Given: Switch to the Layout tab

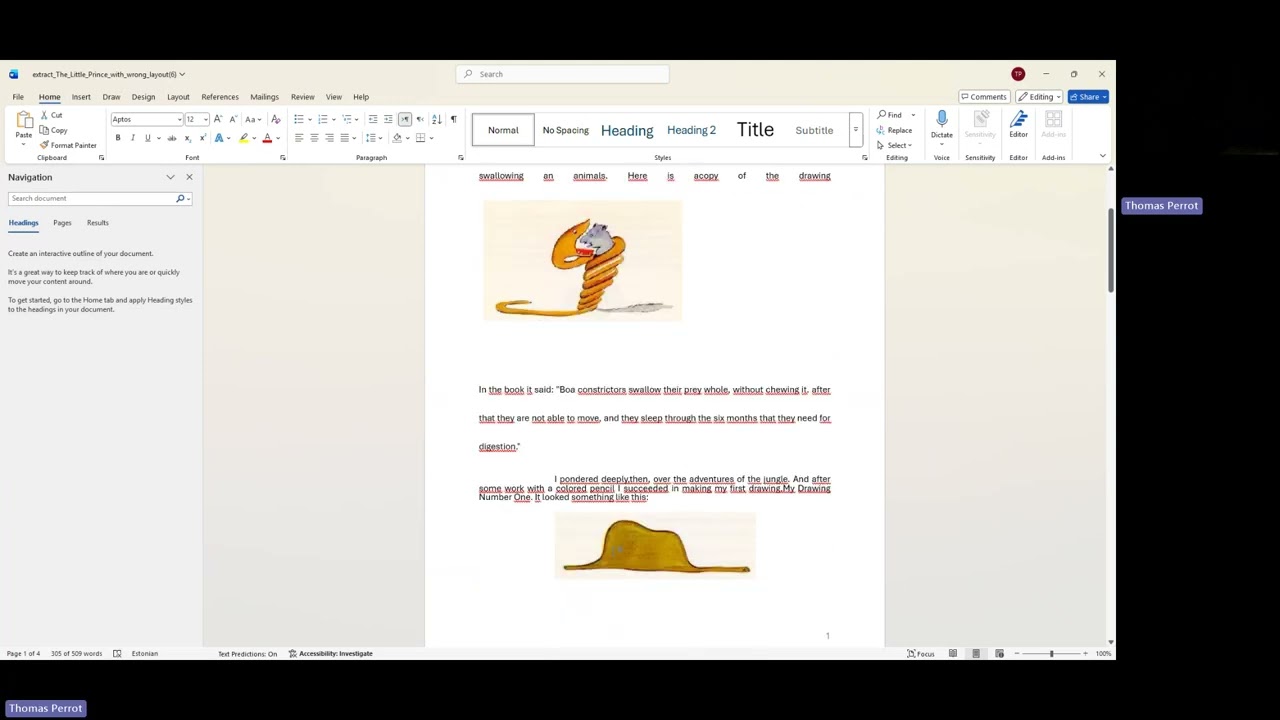Looking at the screenshot, I should (x=178, y=97).
